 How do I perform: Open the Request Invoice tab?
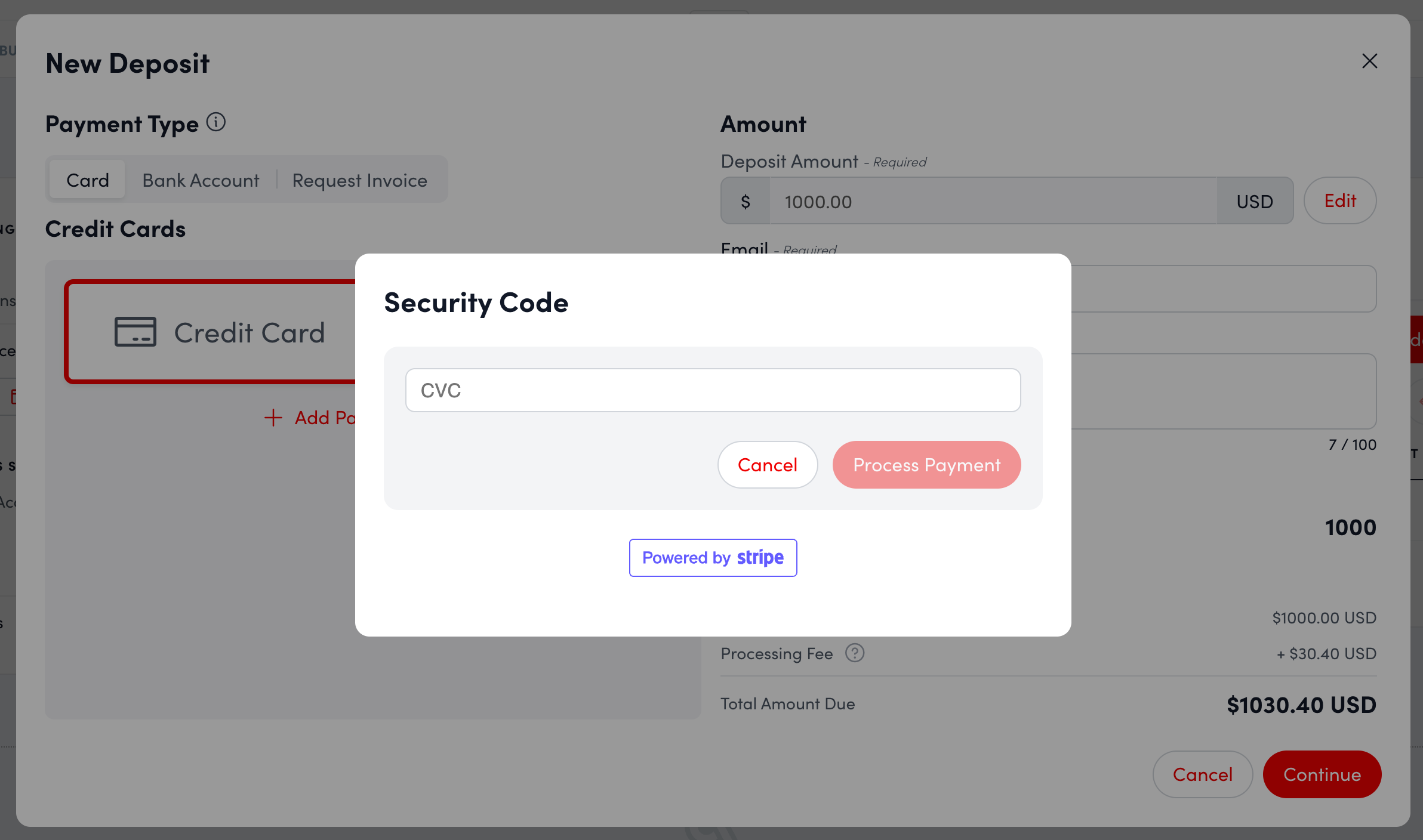(x=359, y=180)
